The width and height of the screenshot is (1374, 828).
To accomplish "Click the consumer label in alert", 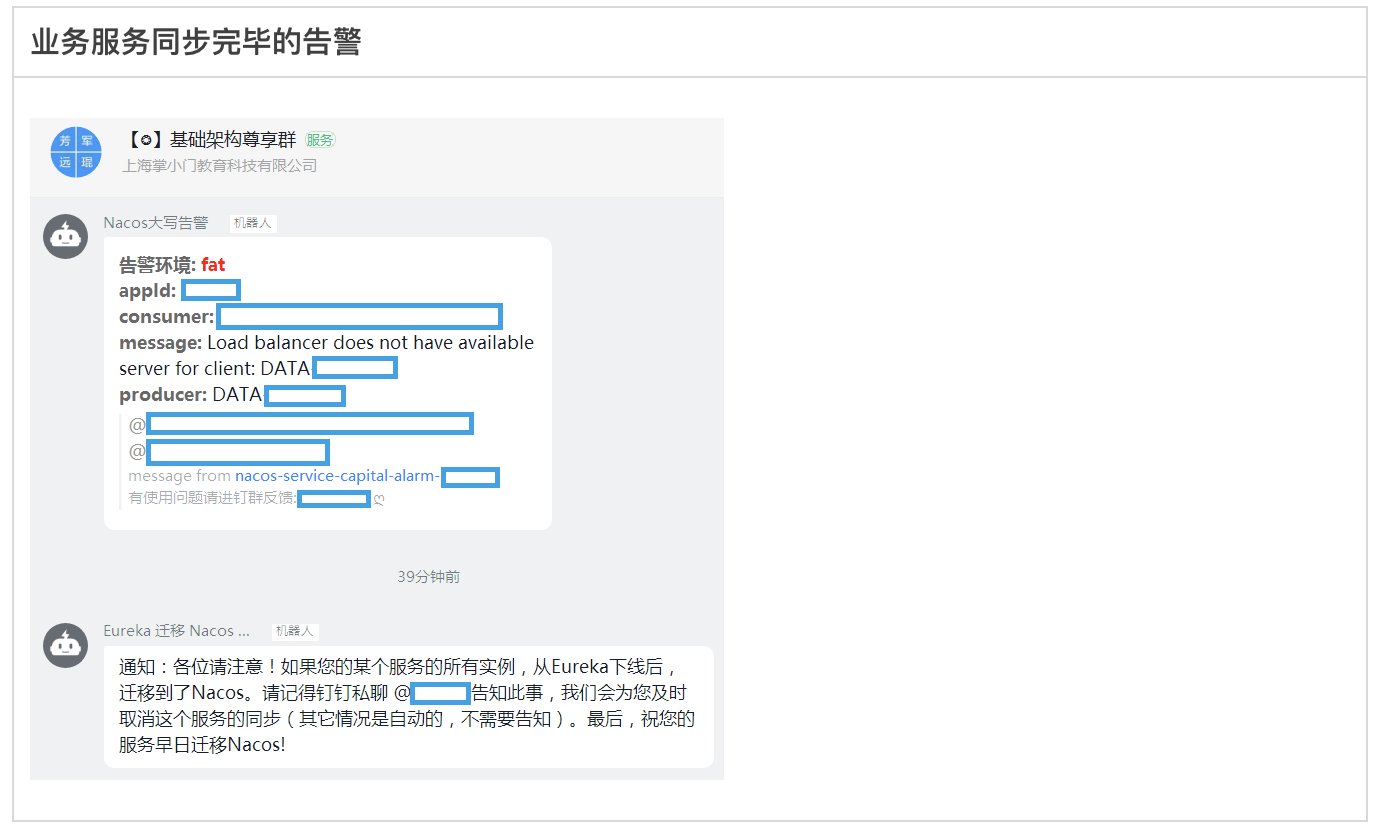I will (x=166, y=317).
